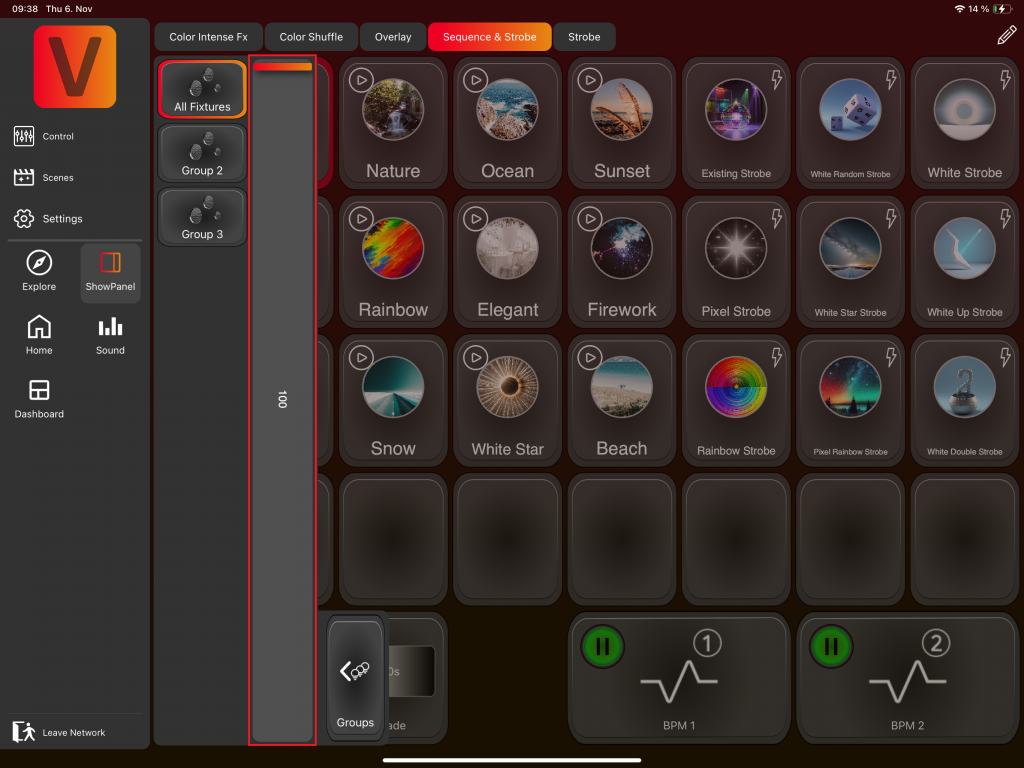Screen dimensions: 1024x768
Task: Toggle the BPM 2 pause button
Action: (831, 646)
